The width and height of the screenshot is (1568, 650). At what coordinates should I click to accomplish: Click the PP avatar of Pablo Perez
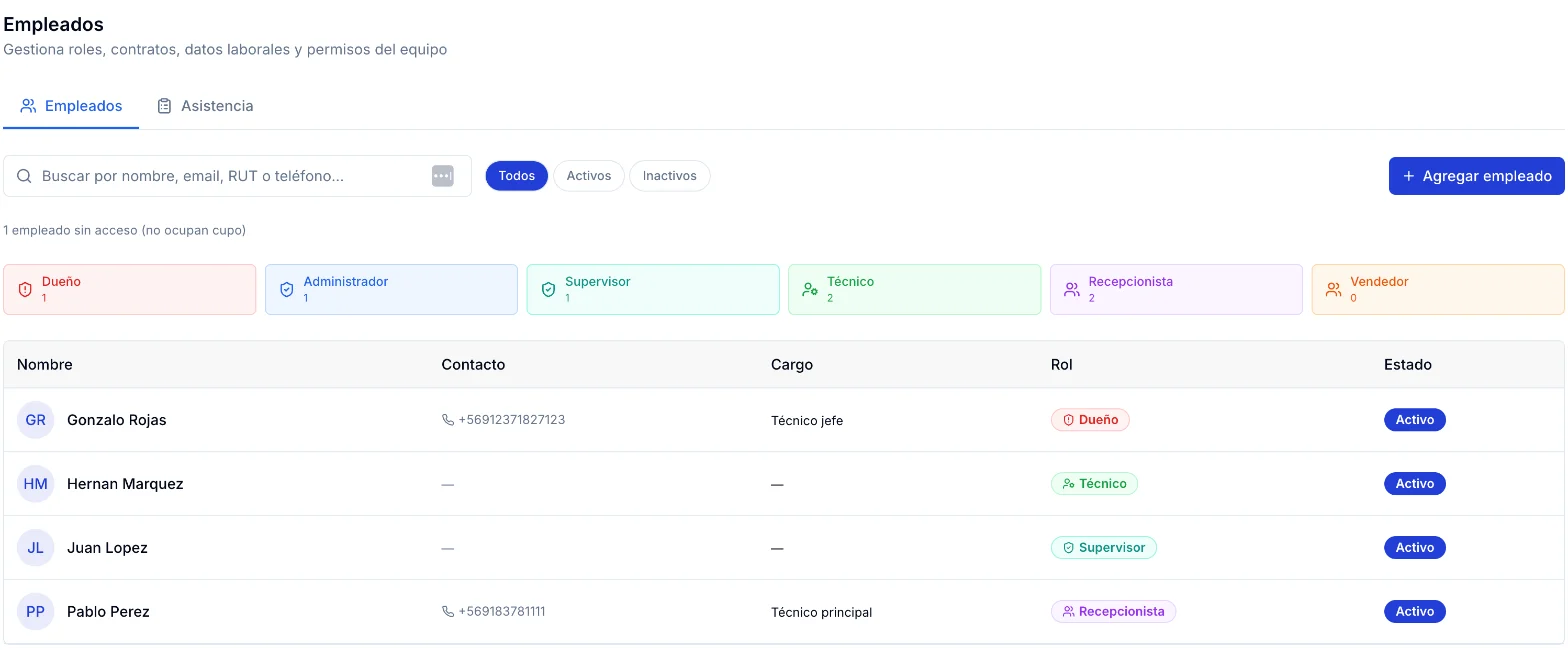pyautogui.click(x=35, y=612)
